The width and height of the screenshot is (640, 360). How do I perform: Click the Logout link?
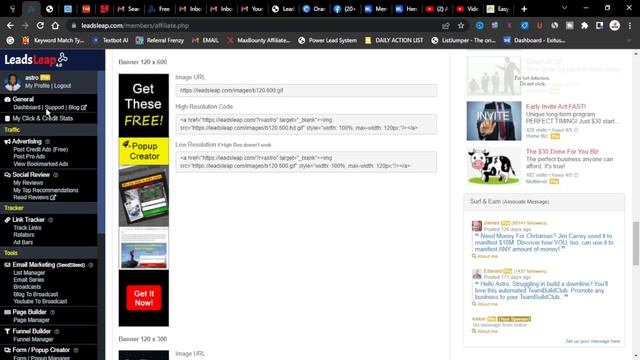click(x=62, y=86)
